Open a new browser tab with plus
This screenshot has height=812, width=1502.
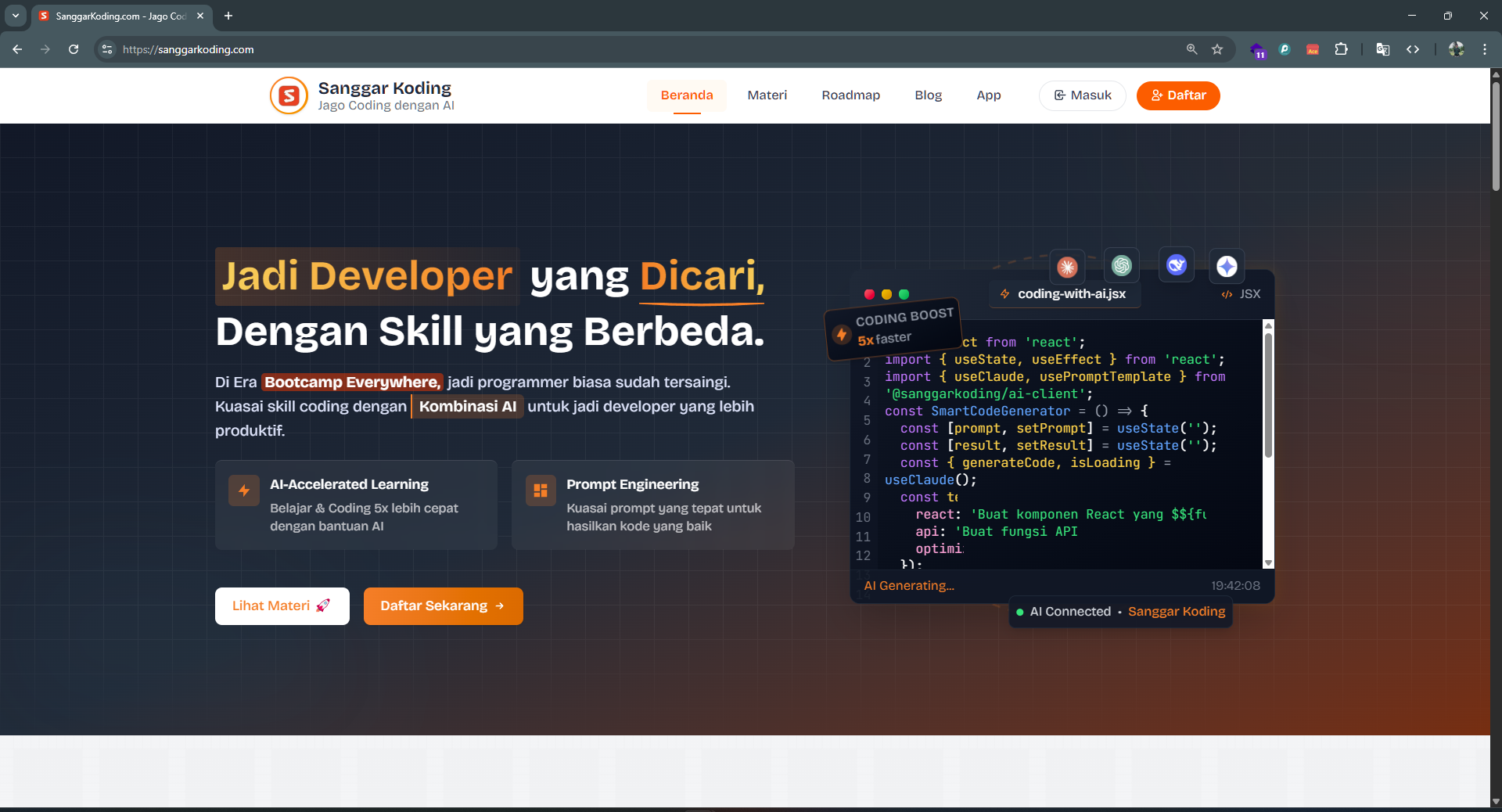click(228, 16)
